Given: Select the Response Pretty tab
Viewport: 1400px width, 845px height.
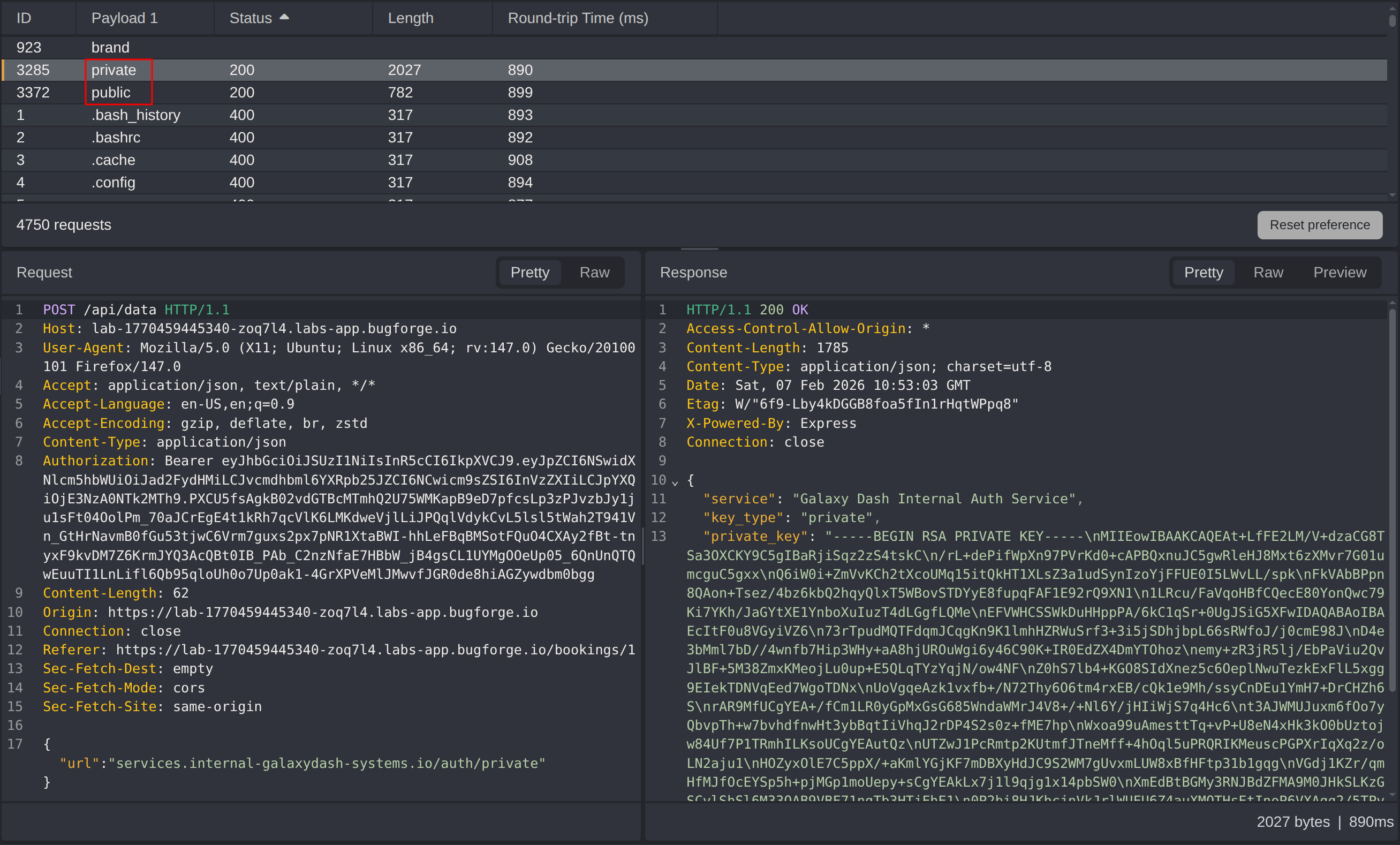Looking at the screenshot, I should pyautogui.click(x=1203, y=273).
